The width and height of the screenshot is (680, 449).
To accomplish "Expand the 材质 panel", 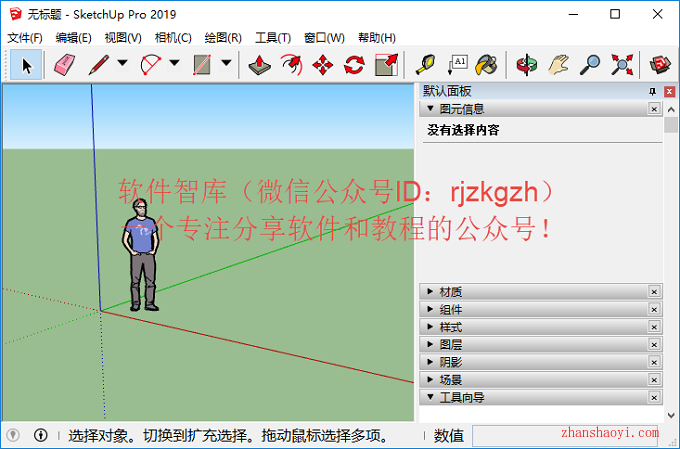I will (x=430, y=292).
